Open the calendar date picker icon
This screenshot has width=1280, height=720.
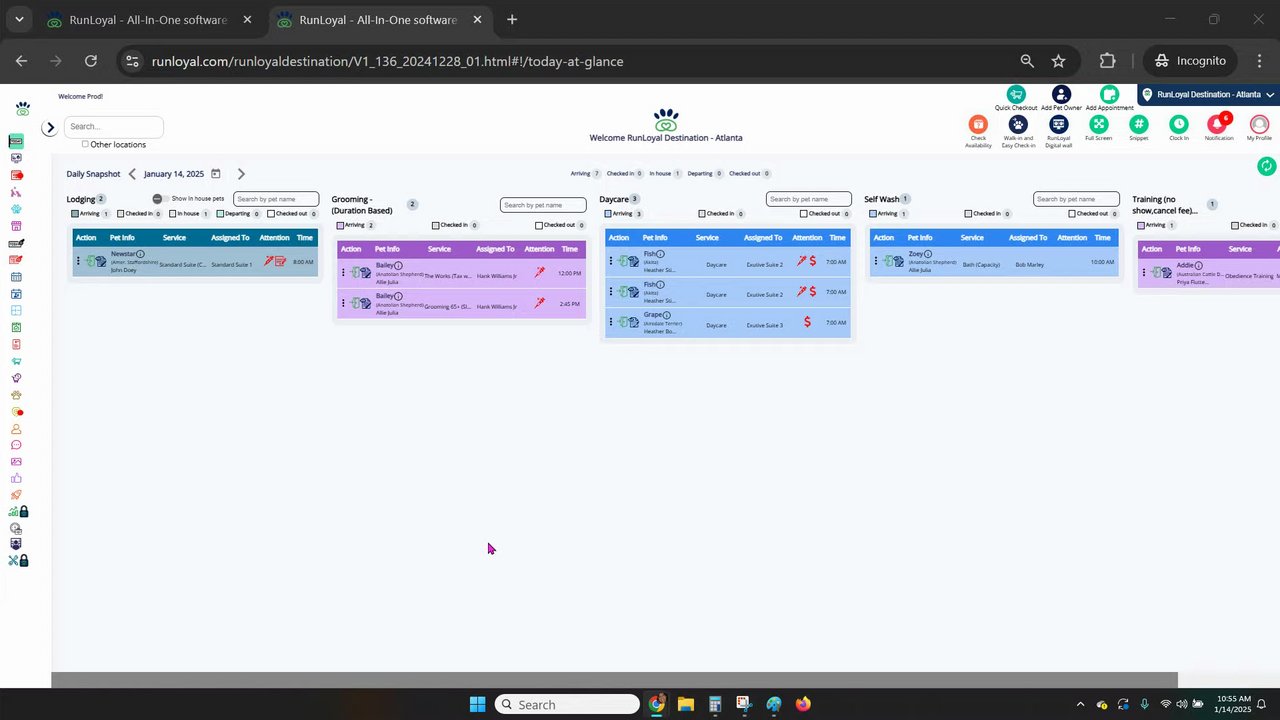(215, 173)
